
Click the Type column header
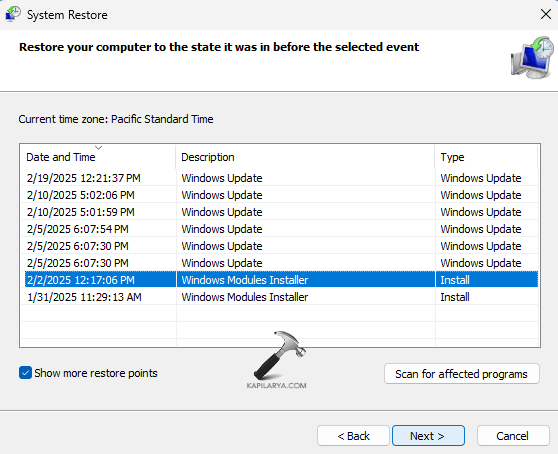[486, 157]
